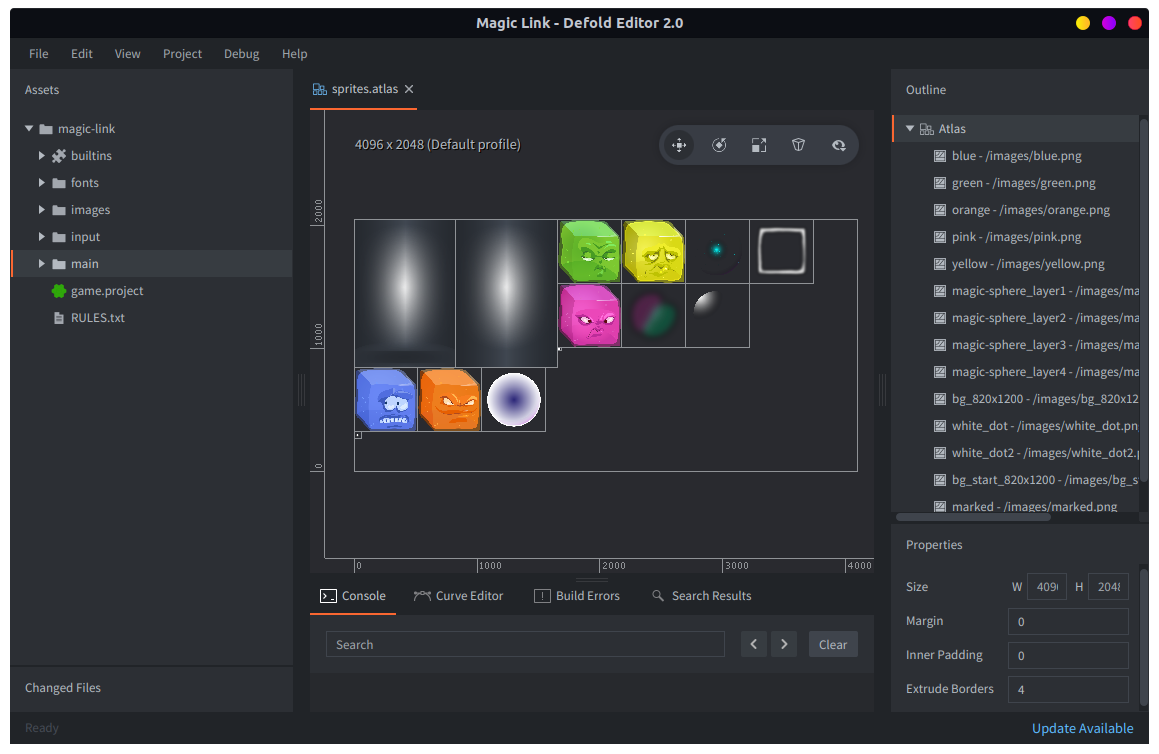Clear the console output
The image size is (1159, 754).
point(832,644)
